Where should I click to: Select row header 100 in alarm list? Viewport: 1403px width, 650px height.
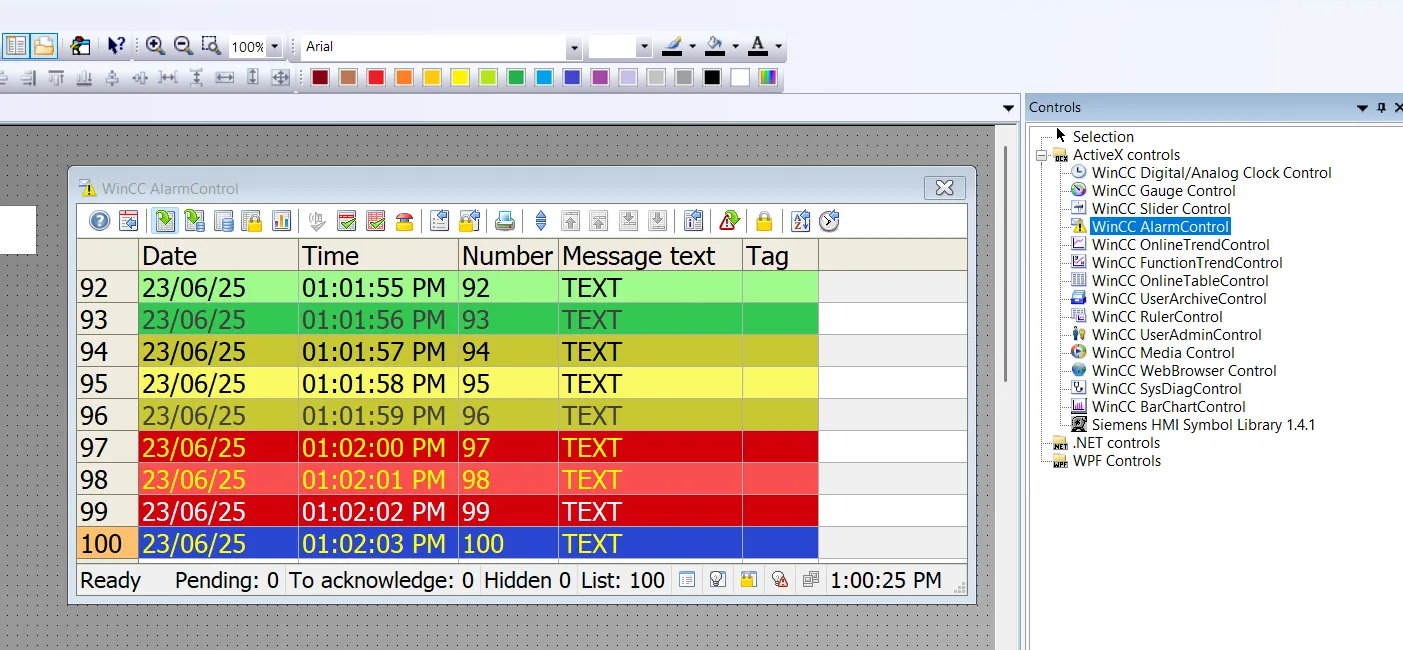108,544
